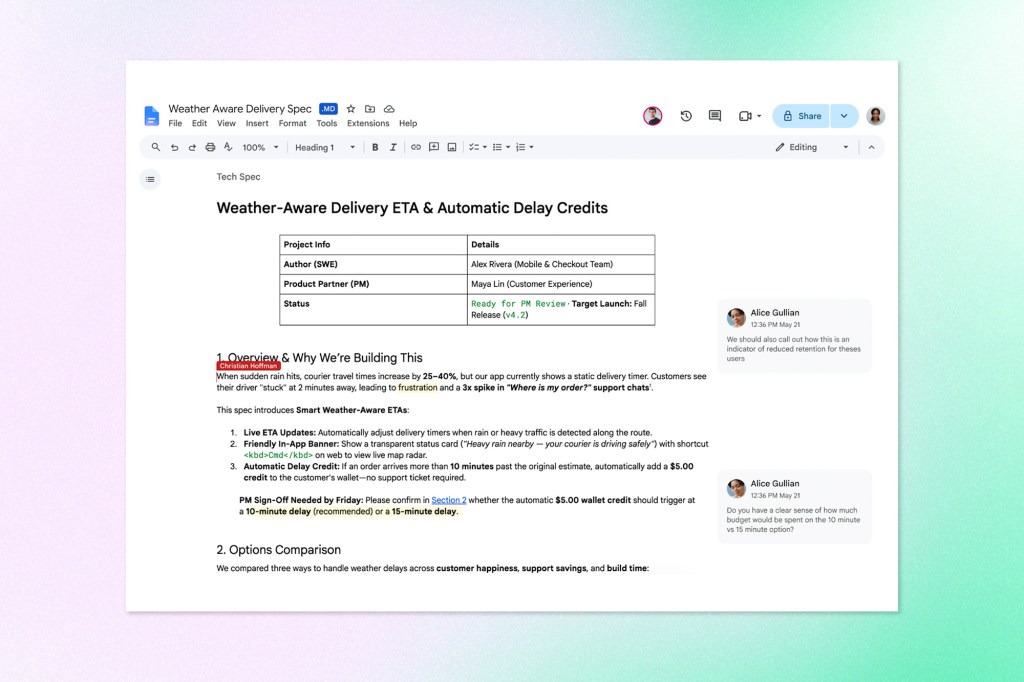Open the File menu
The image size is (1024, 682).
175,123
